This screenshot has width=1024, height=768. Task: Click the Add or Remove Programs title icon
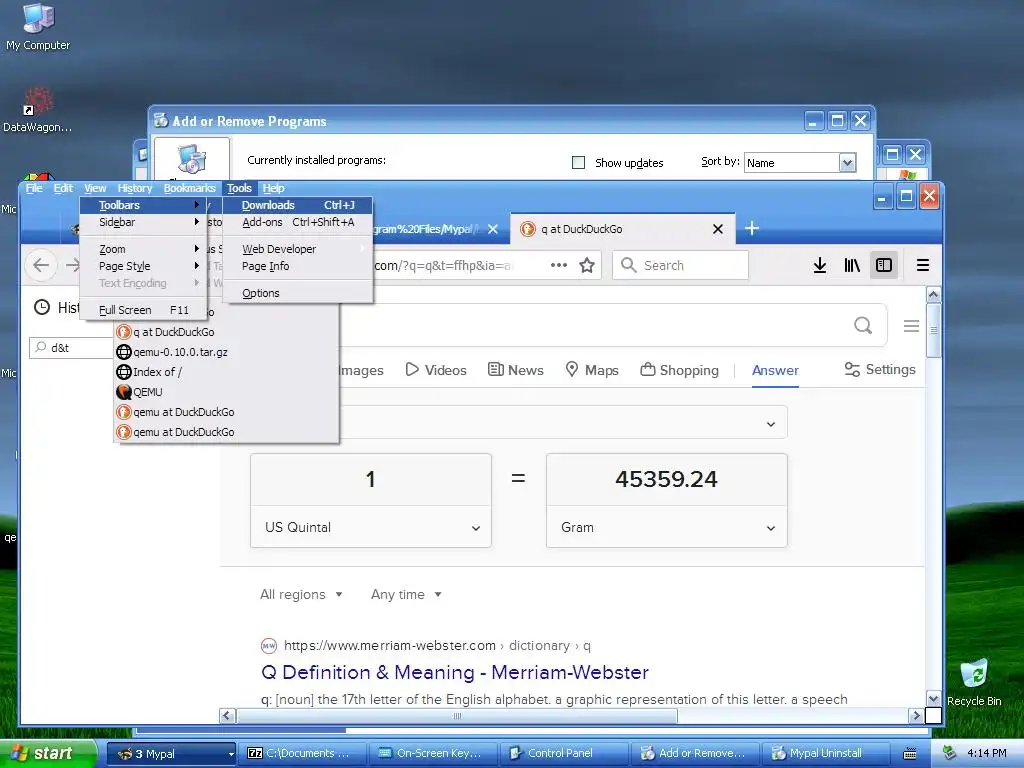coord(161,120)
